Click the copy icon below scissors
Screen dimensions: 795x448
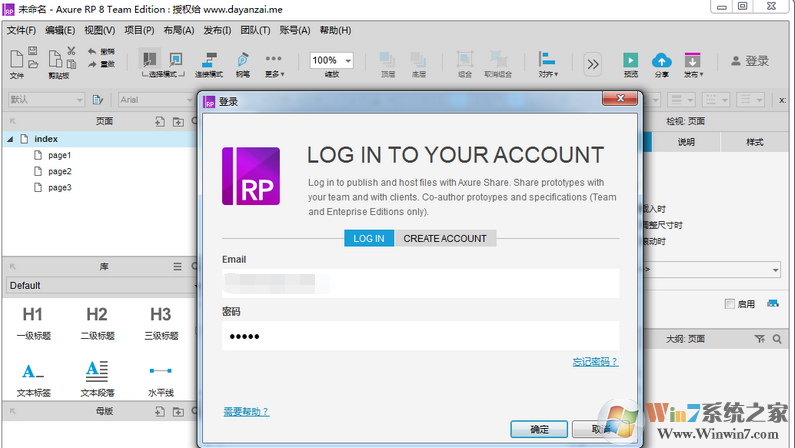point(71,64)
